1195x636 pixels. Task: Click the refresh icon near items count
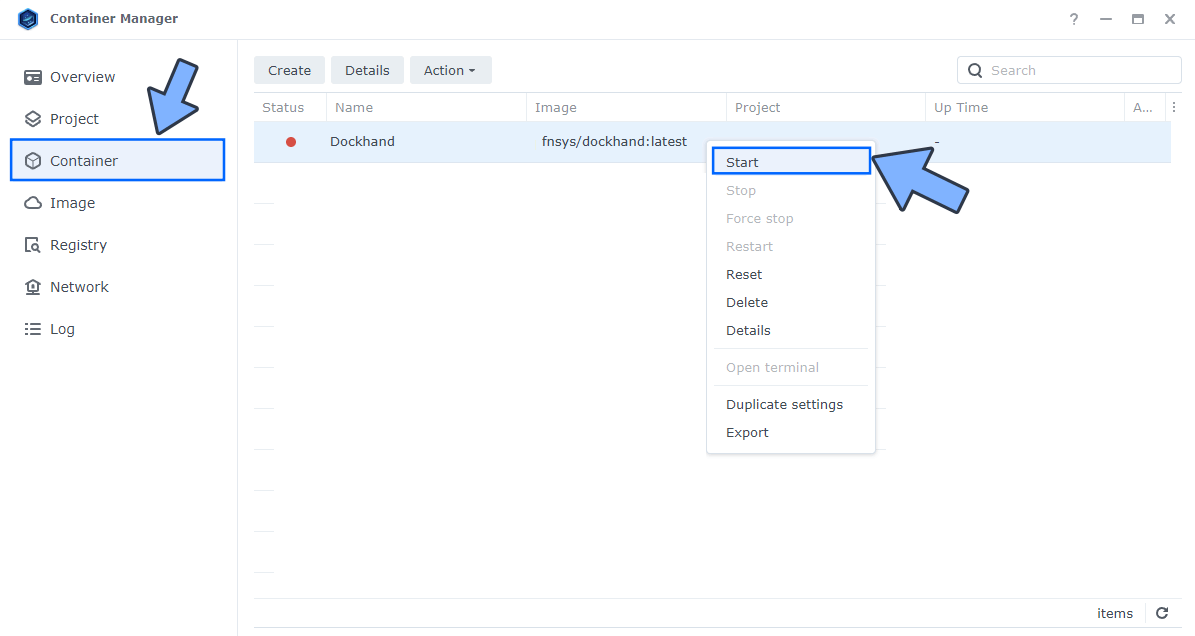click(1161, 613)
